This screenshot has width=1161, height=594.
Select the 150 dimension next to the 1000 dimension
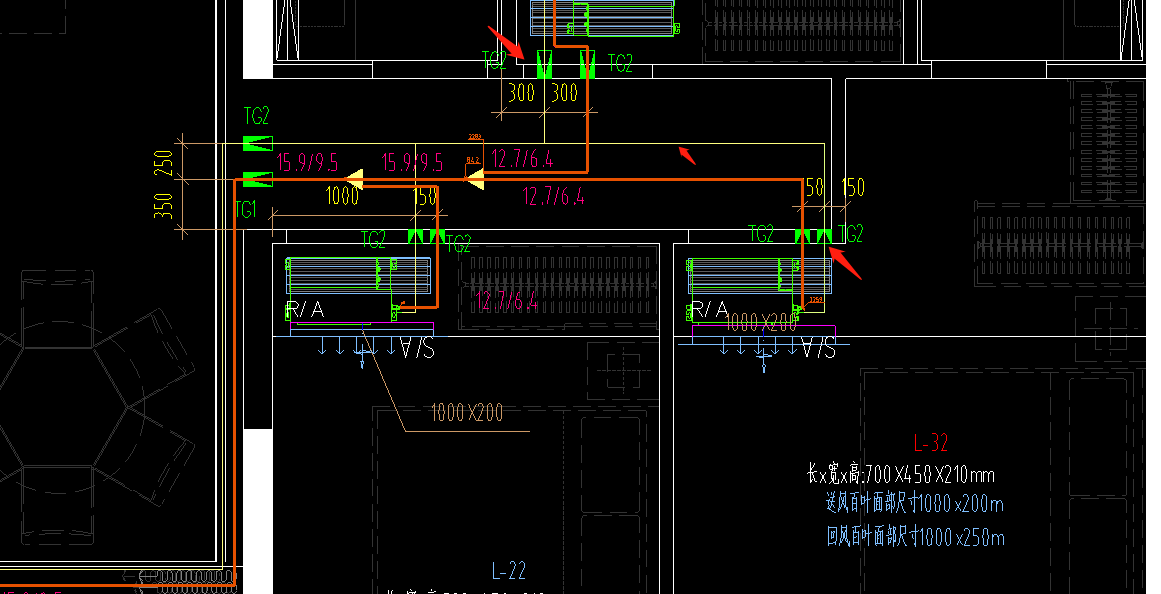tap(425, 196)
